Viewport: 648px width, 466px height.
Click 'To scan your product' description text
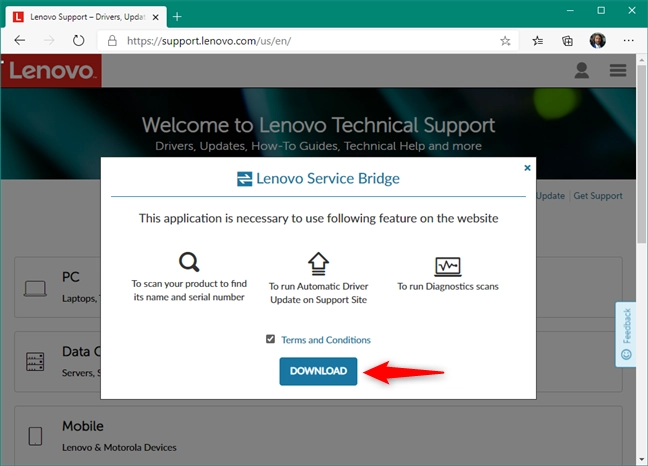(189, 290)
